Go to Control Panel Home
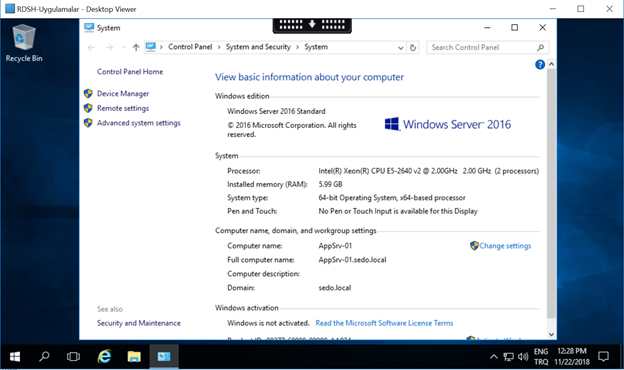 tap(130, 72)
